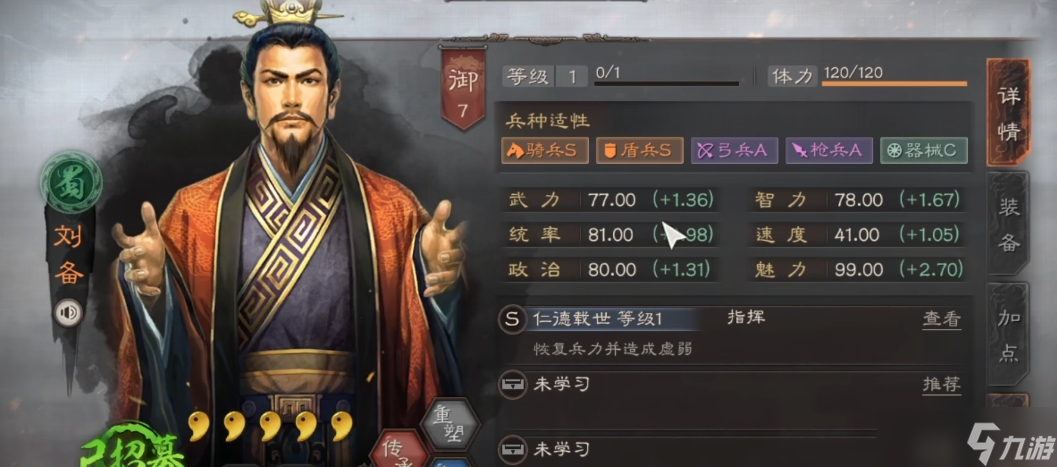1057x467 pixels.
Task: Play Liu Bei's voice with the speaker icon
Action: pyautogui.click(x=68, y=313)
